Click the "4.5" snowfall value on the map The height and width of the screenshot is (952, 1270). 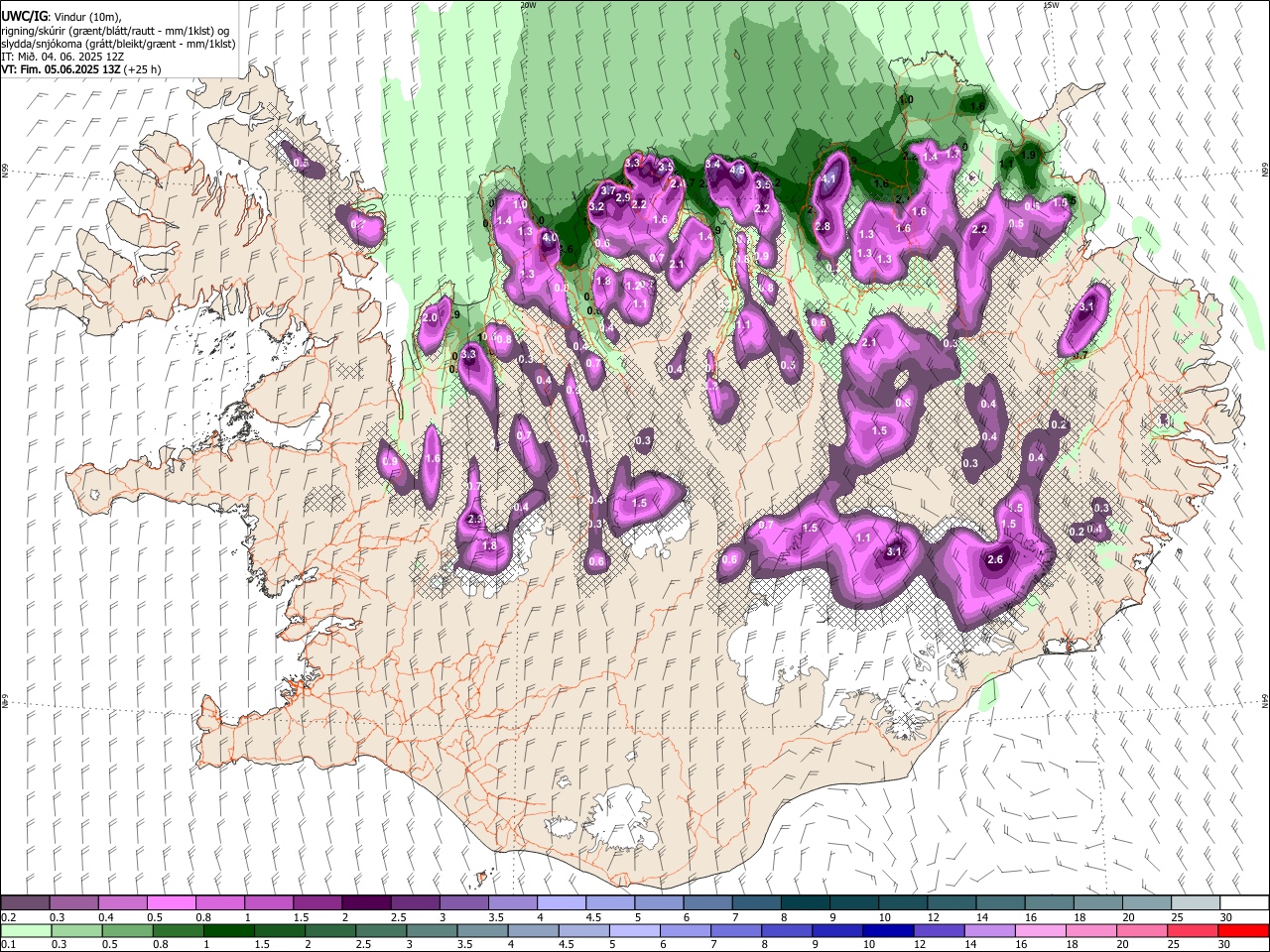[x=737, y=171]
